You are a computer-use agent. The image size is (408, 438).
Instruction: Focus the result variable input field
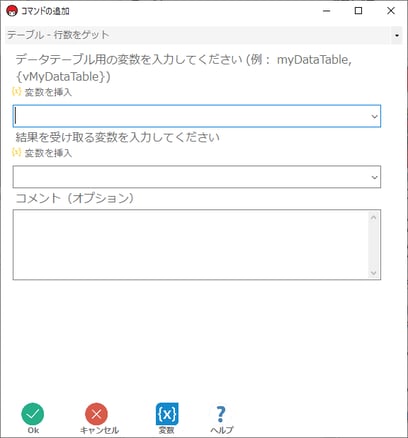coord(197,177)
